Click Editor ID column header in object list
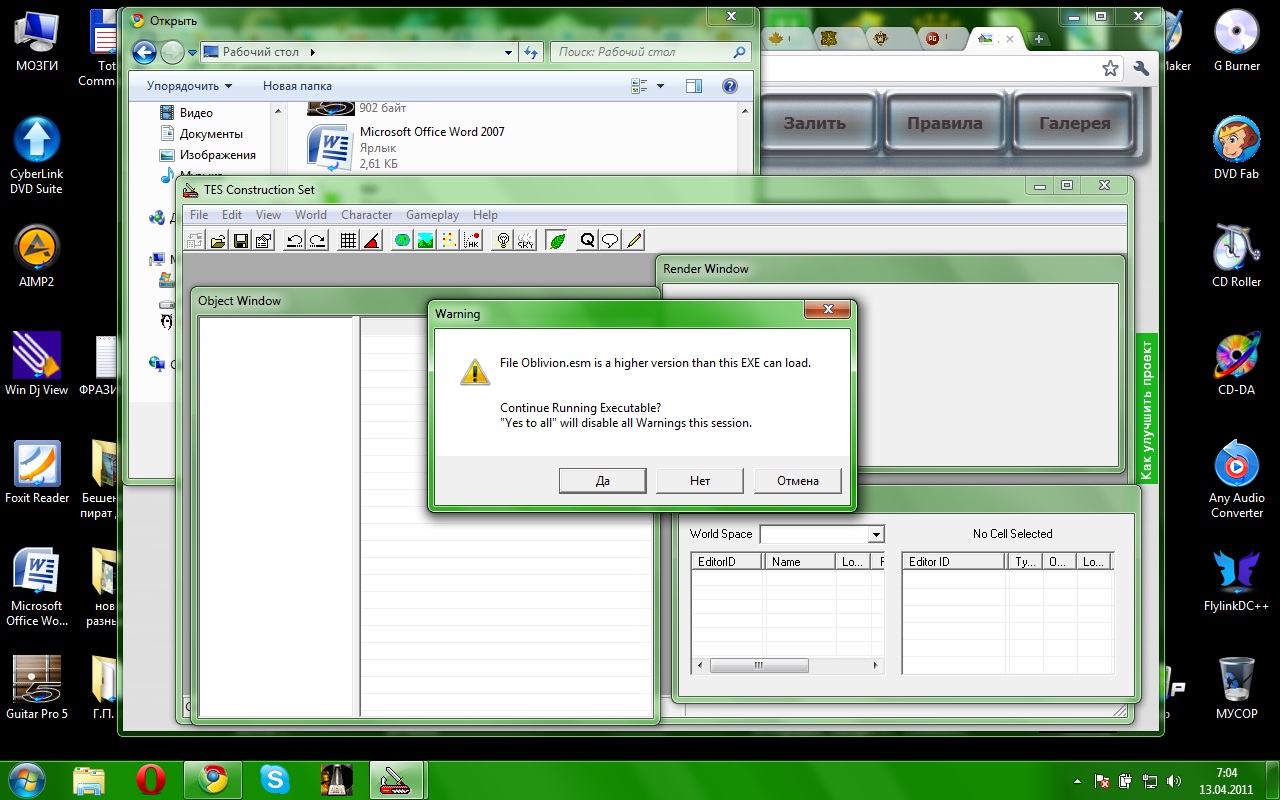Viewport: 1280px width, 800px height. (955, 562)
